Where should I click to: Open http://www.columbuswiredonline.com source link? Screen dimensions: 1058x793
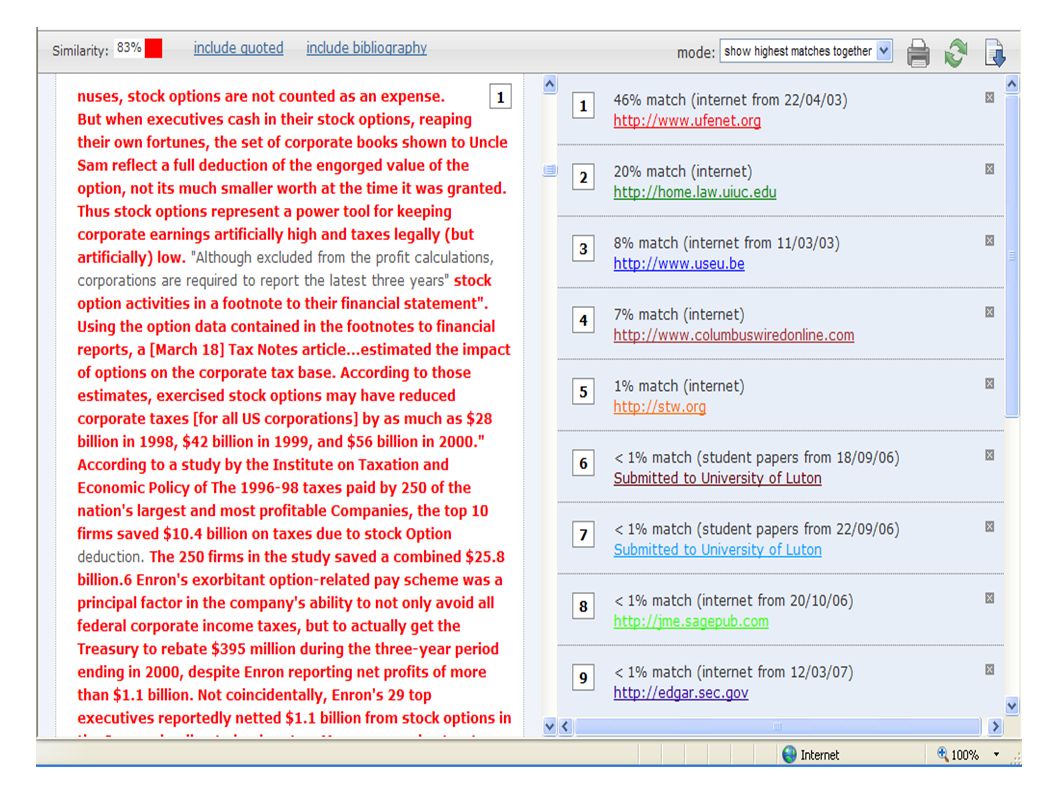point(733,335)
